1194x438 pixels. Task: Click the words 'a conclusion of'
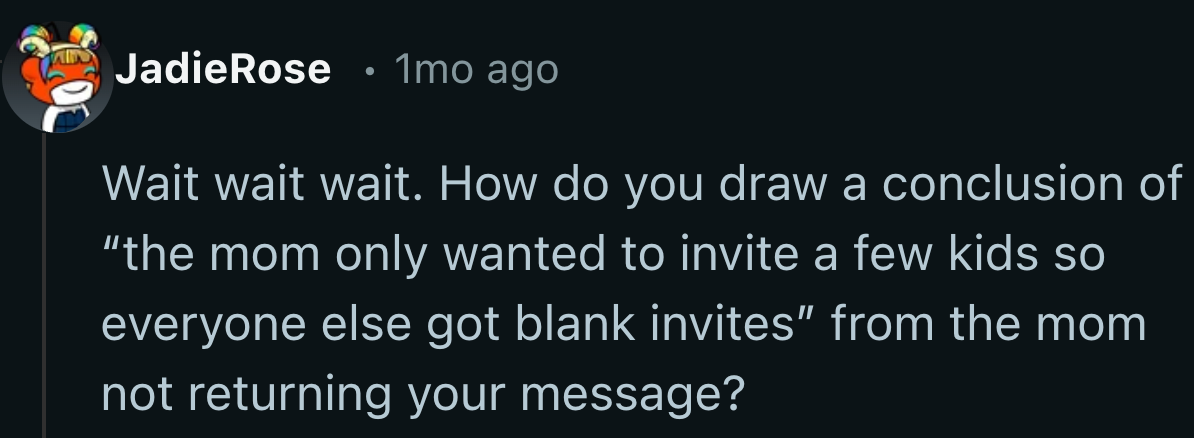point(1012,184)
